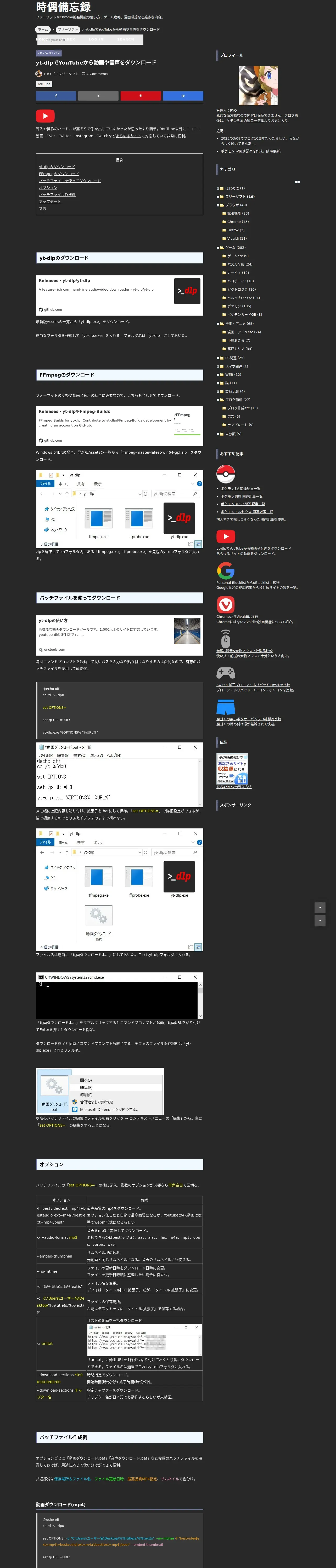Click ホーム breadcrumb

(43, 29)
